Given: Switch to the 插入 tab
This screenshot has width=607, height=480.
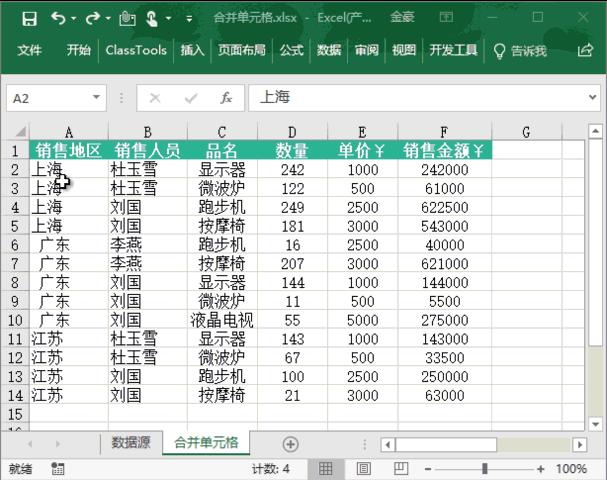Looking at the screenshot, I should click(192, 50).
